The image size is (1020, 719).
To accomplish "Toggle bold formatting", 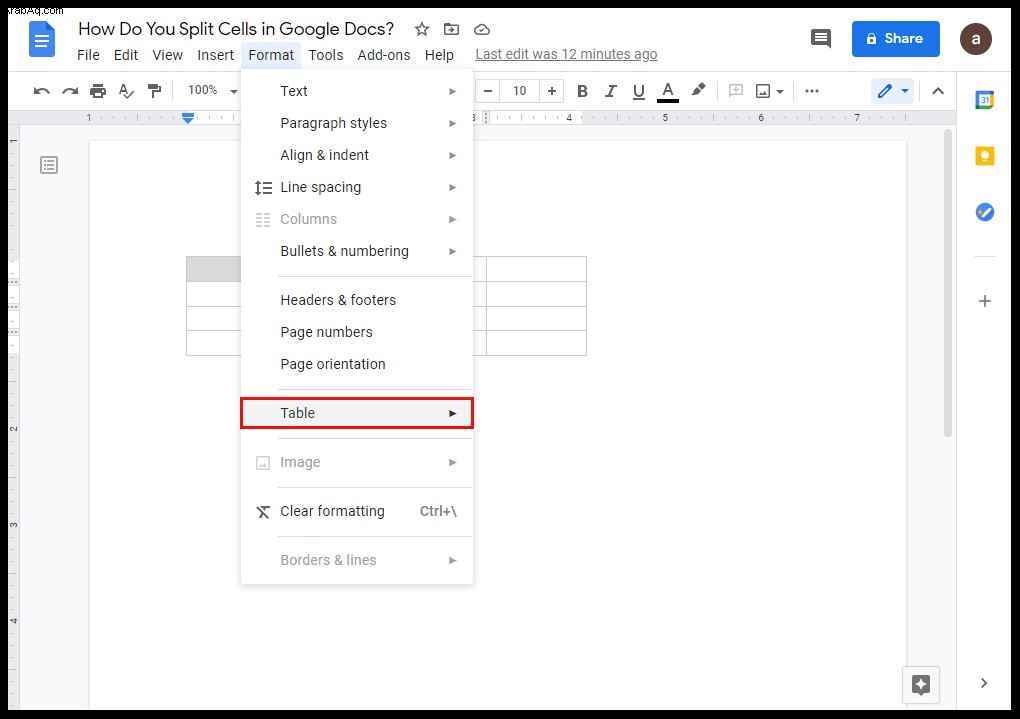I will [582, 91].
